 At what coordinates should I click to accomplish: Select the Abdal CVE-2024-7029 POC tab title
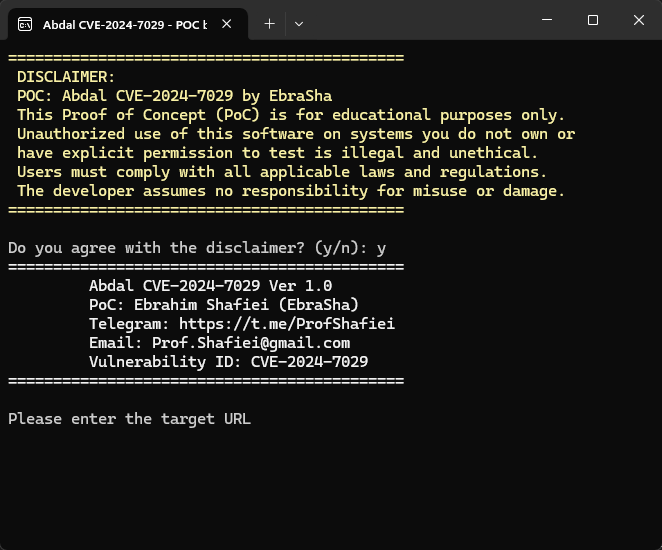[x=124, y=24]
